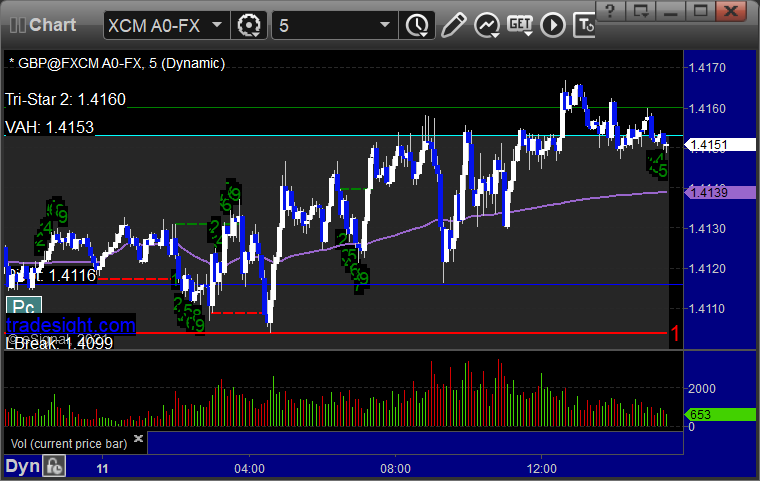Select the VAH: 1.4153 label
760x481 pixels.
click(49, 128)
